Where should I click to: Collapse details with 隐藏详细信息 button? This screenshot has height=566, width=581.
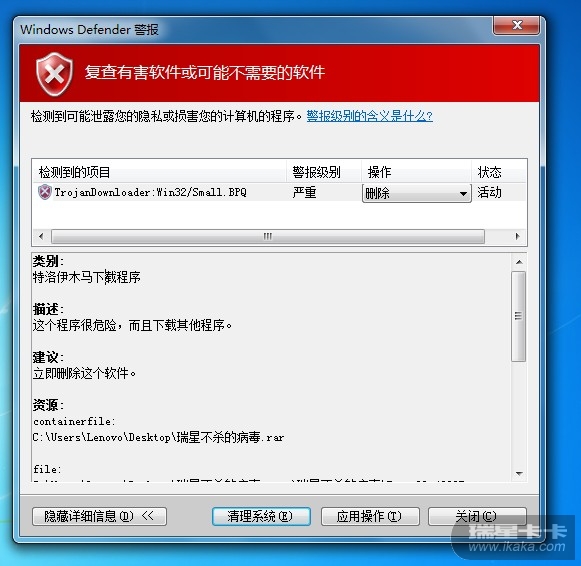click(x=99, y=516)
